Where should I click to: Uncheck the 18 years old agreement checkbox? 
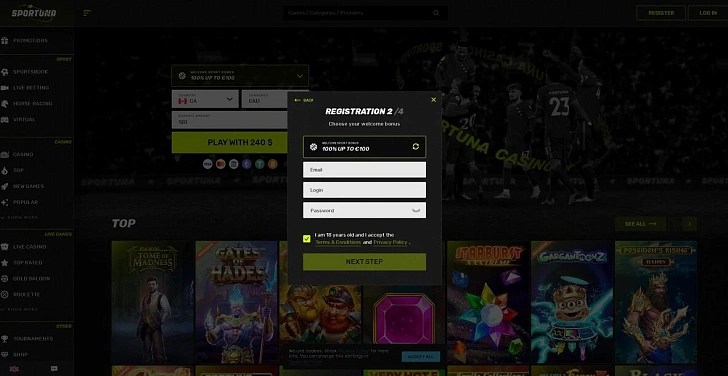306,239
